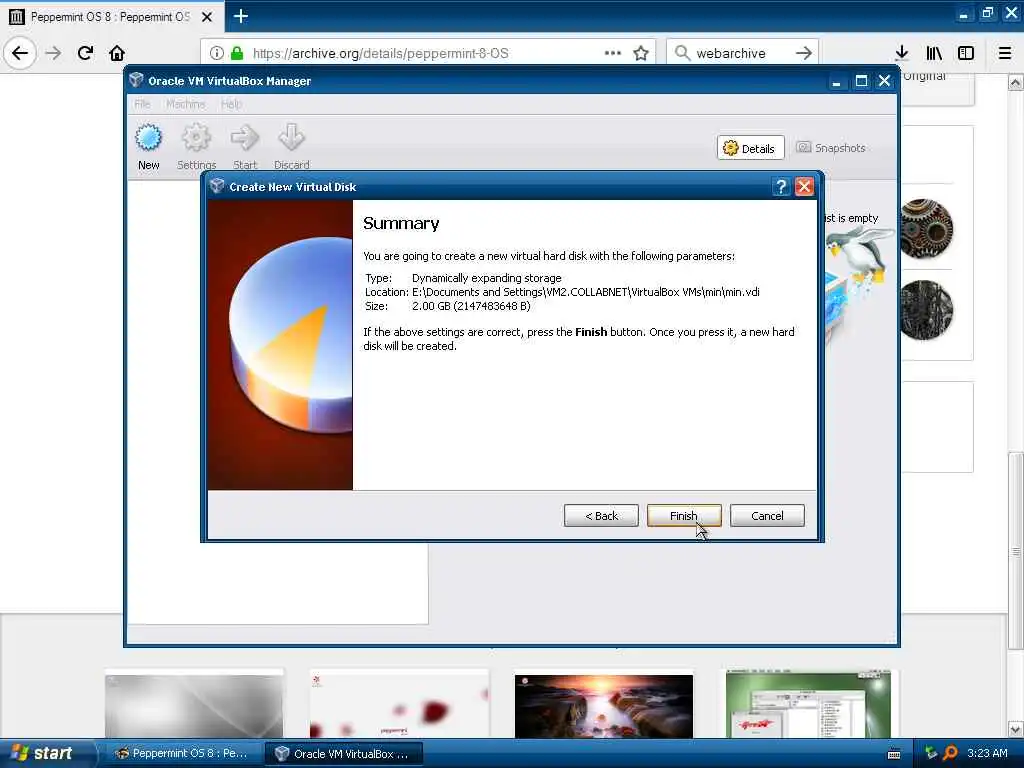
Task: Click the magnifier icon in system tray
Action: tap(950, 753)
